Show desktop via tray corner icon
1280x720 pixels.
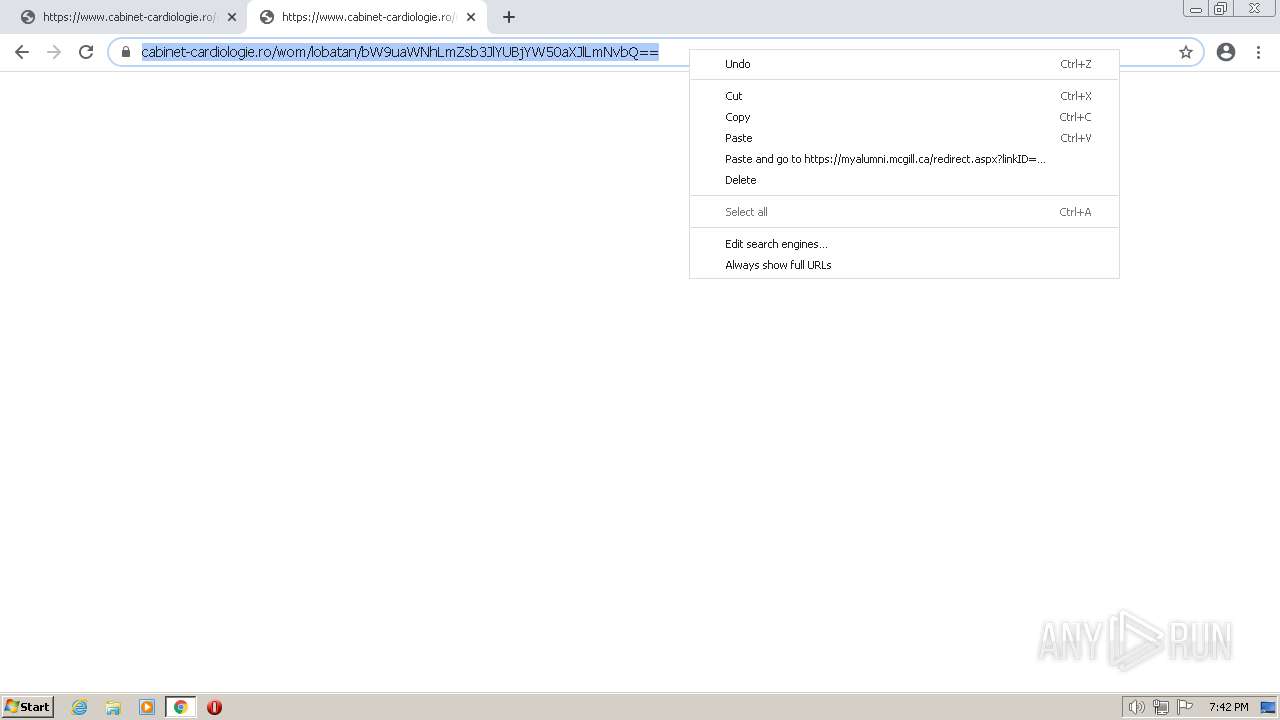point(1268,707)
